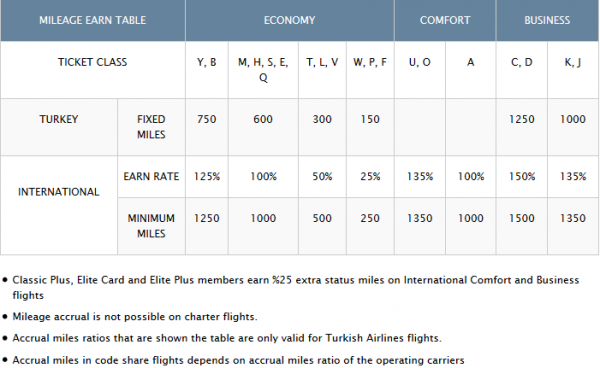Viewport: 600px width, 368px height.
Task: Click the FIXED MILES label cell
Action: pos(151,127)
